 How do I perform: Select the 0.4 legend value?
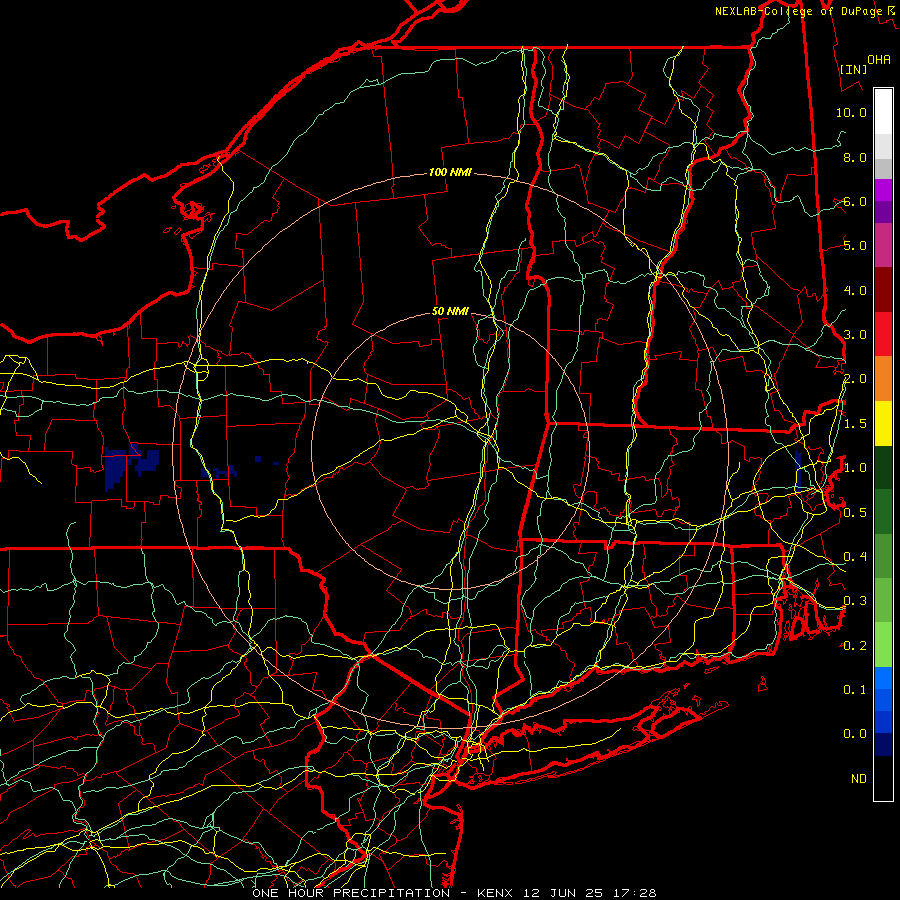point(855,556)
